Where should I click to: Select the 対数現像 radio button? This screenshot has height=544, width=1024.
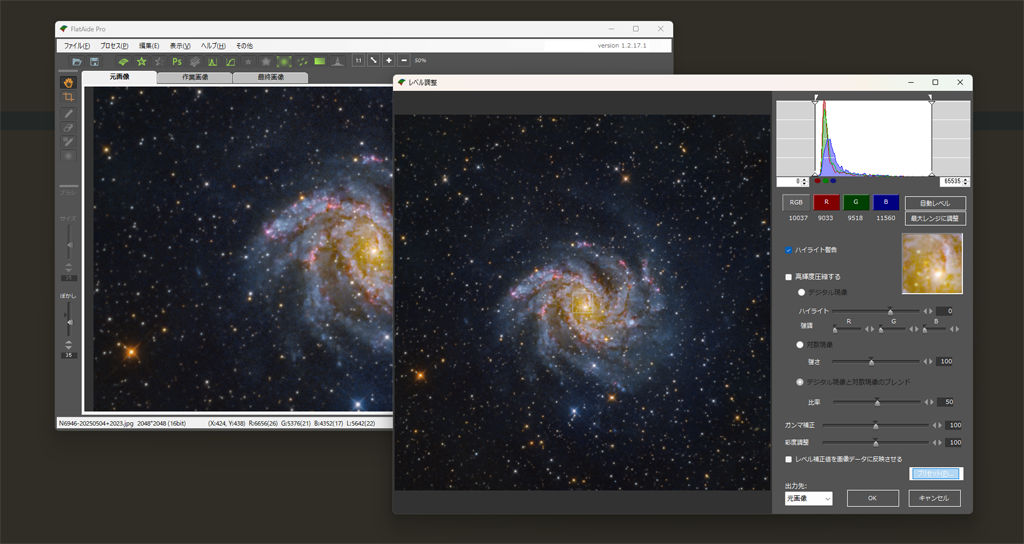[x=801, y=343]
